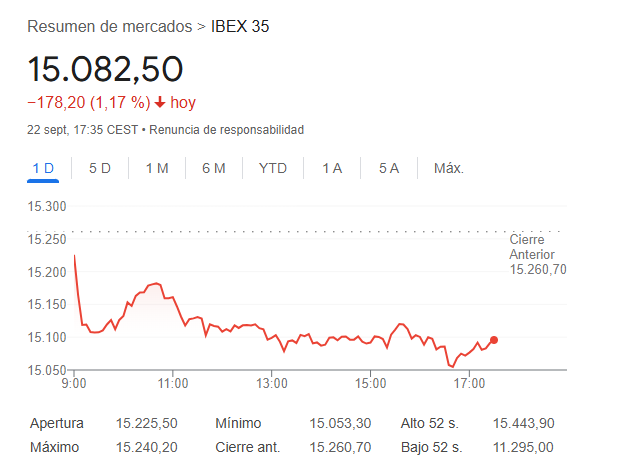Show the 6 M chart range

pyautogui.click(x=214, y=168)
